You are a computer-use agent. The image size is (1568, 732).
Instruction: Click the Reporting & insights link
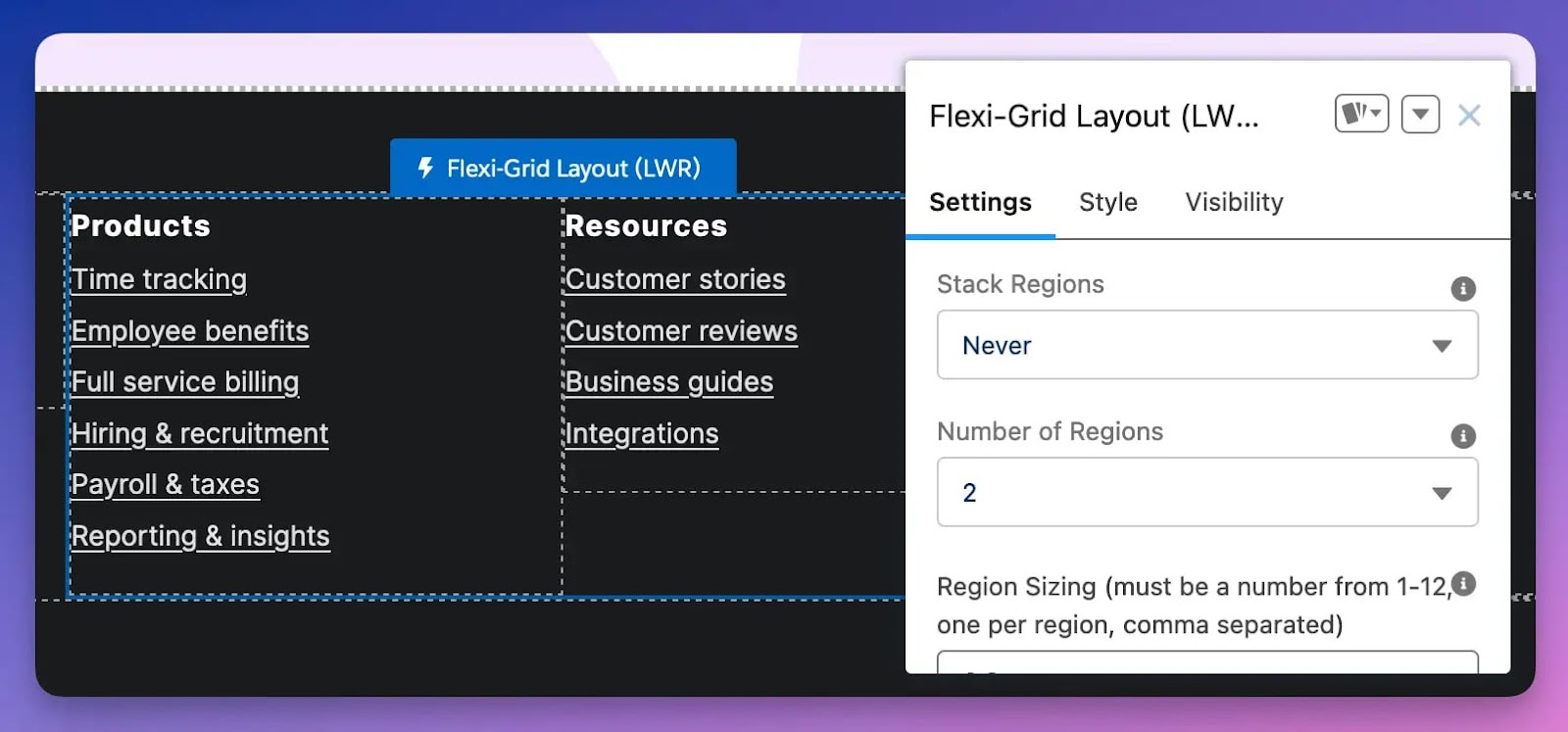[200, 536]
